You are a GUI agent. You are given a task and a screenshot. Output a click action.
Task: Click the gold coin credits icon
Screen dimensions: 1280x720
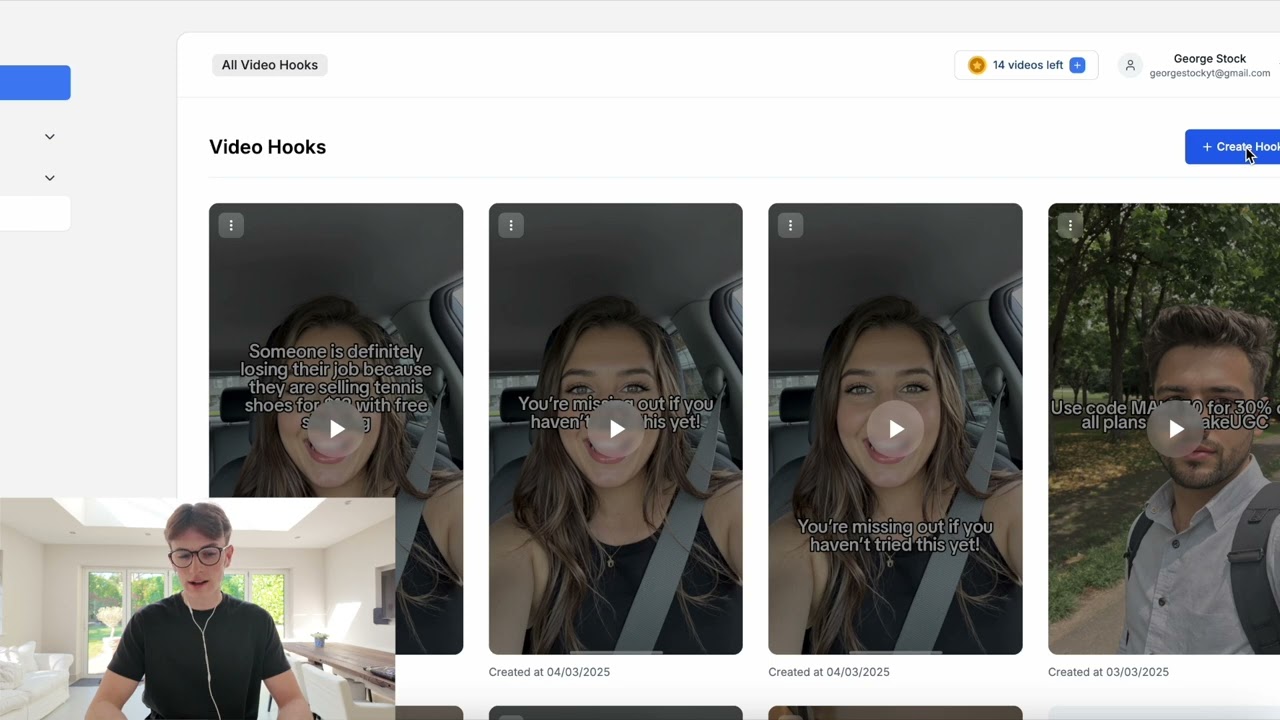(977, 65)
